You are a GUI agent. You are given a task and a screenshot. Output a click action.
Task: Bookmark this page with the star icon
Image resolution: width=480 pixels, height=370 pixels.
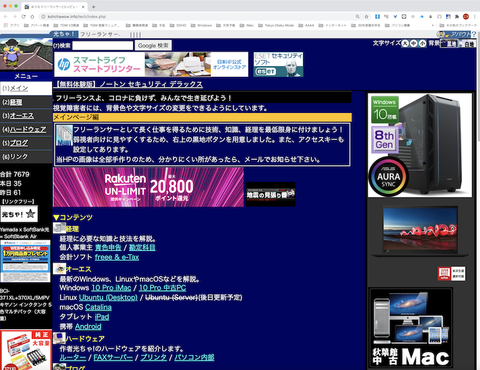(366, 16)
